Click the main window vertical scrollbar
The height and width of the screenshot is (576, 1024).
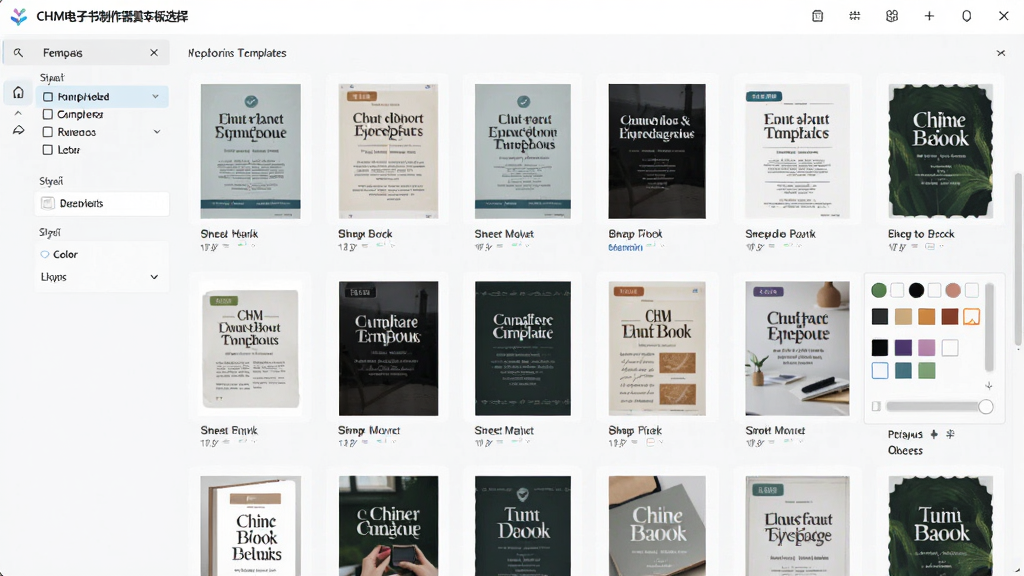1017,259
